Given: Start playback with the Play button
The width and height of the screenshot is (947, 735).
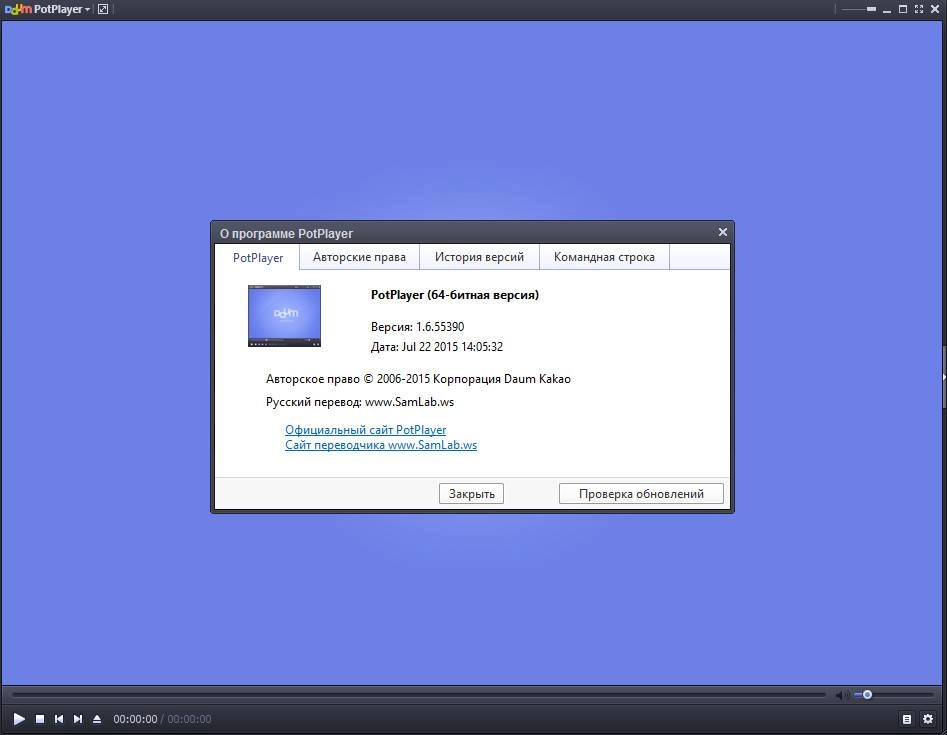Looking at the screenshot, I should pos(19,719).
